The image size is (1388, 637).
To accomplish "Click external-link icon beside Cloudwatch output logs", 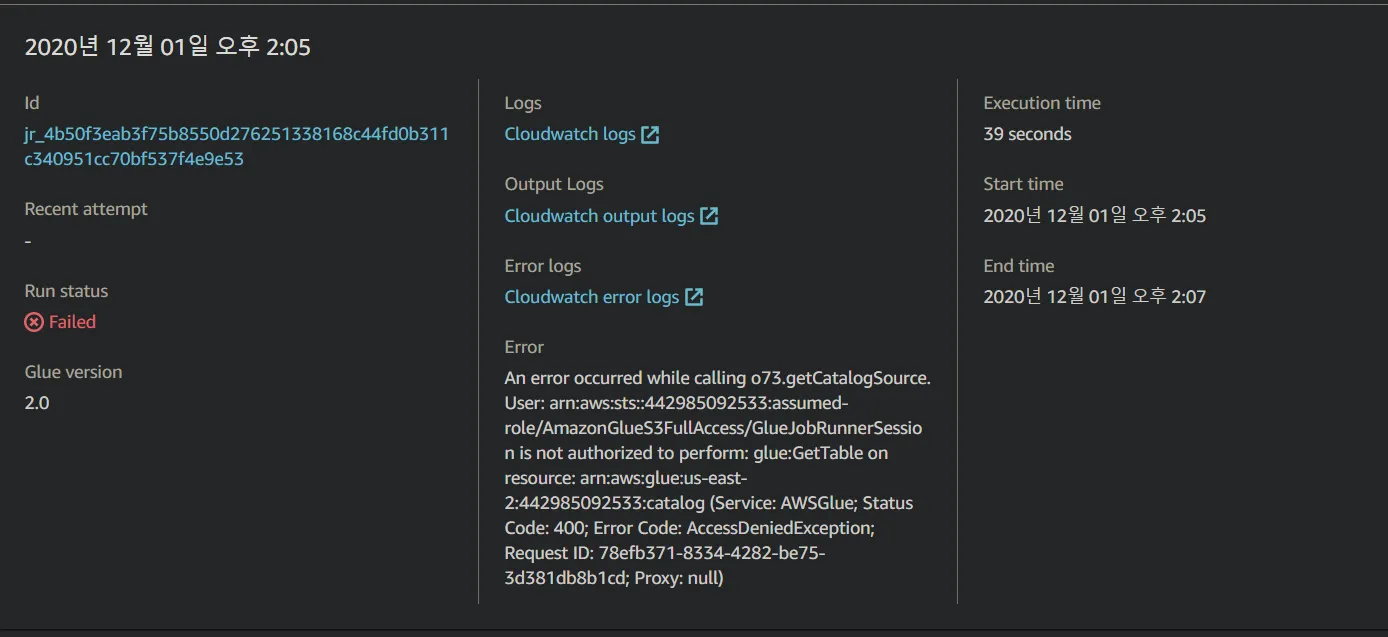I will point(709,216).
